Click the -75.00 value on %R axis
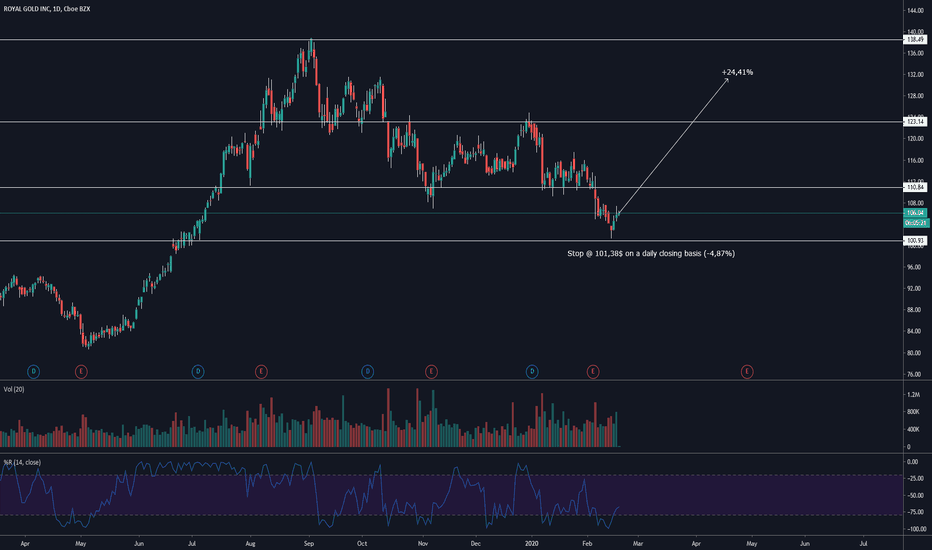The image size is (932, 550). click(x=914, y=512)
